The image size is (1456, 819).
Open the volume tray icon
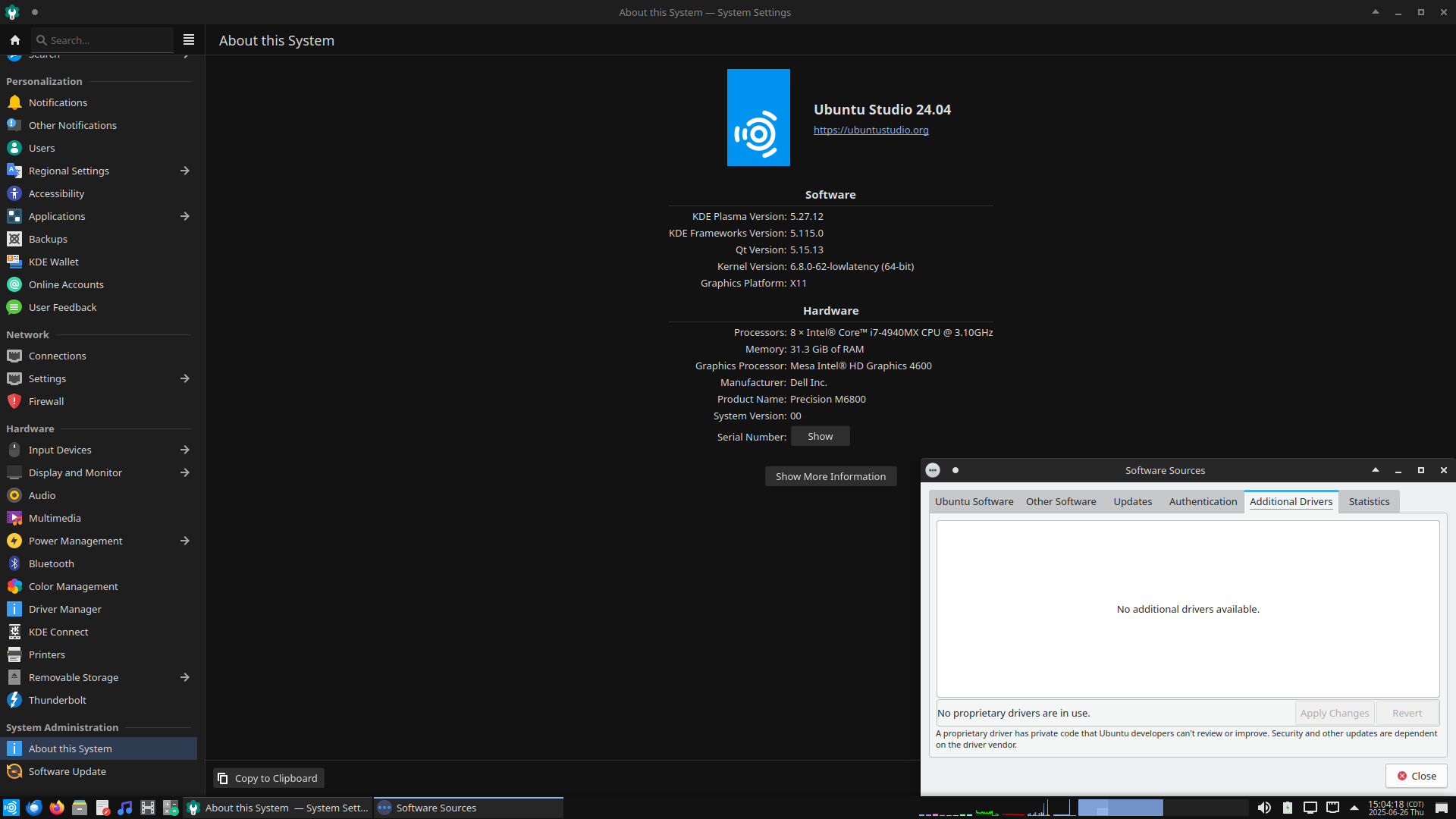(x=1264, y=808)
